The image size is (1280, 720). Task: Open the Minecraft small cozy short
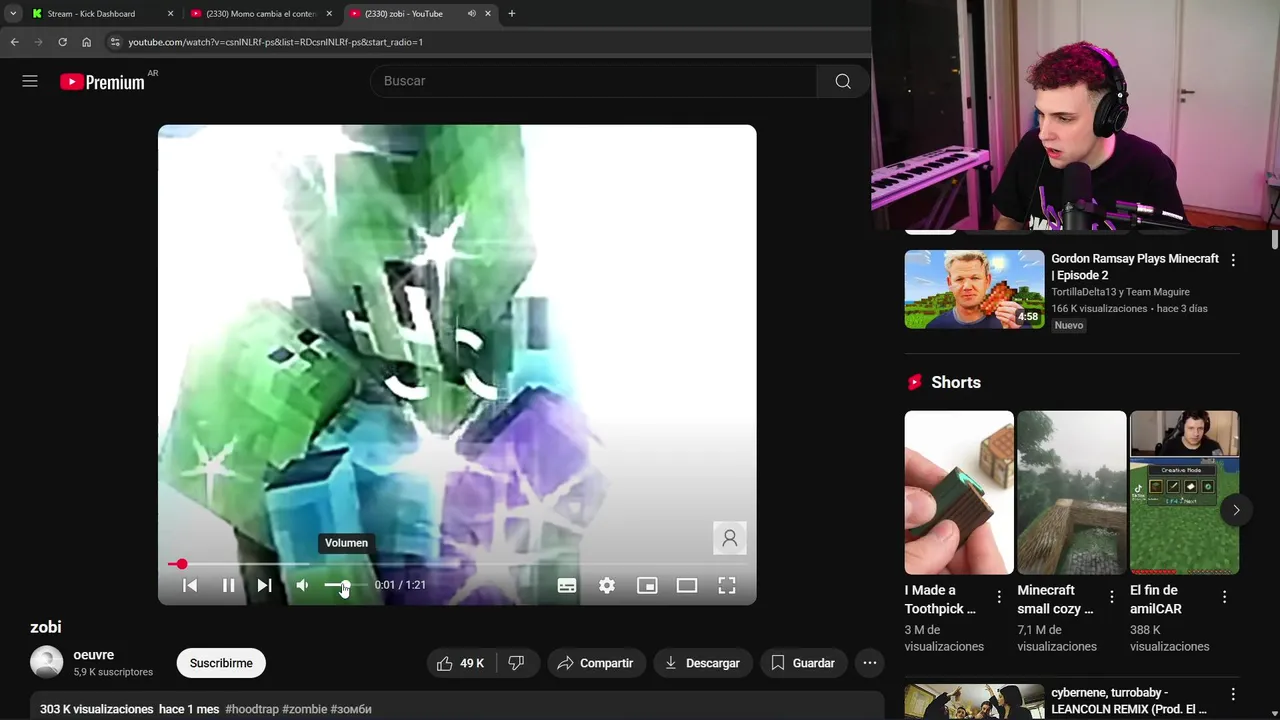(1072, 492)
